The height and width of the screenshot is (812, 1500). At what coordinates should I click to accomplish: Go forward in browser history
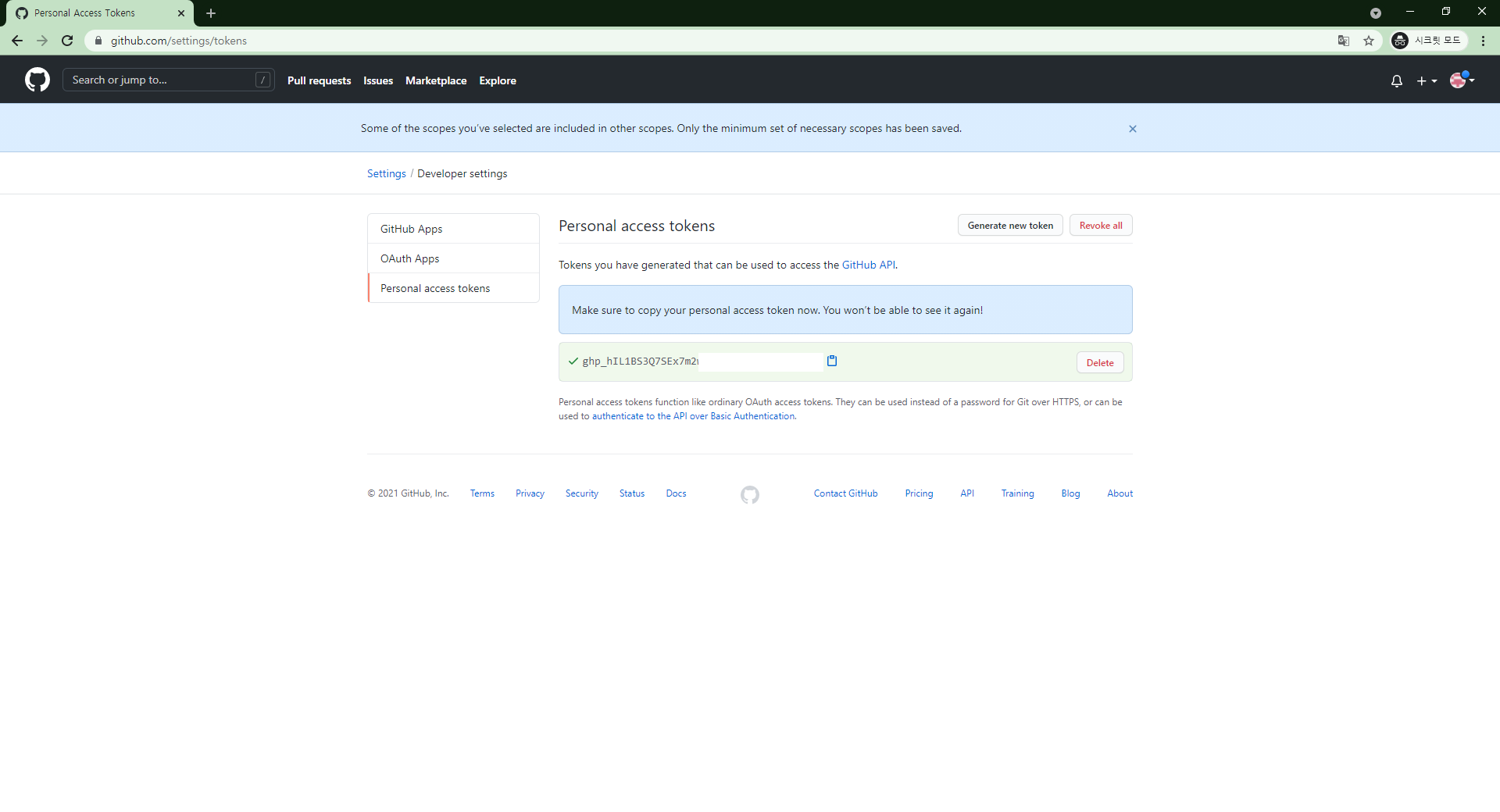(x=42, y=41)
